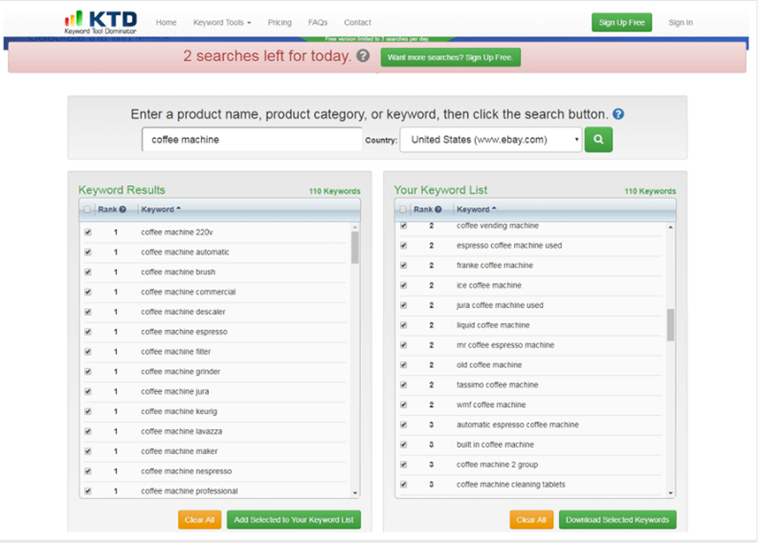Click the coffee machine search input field
The width and height of the screenshot is (760, 543).
(252, 140)
